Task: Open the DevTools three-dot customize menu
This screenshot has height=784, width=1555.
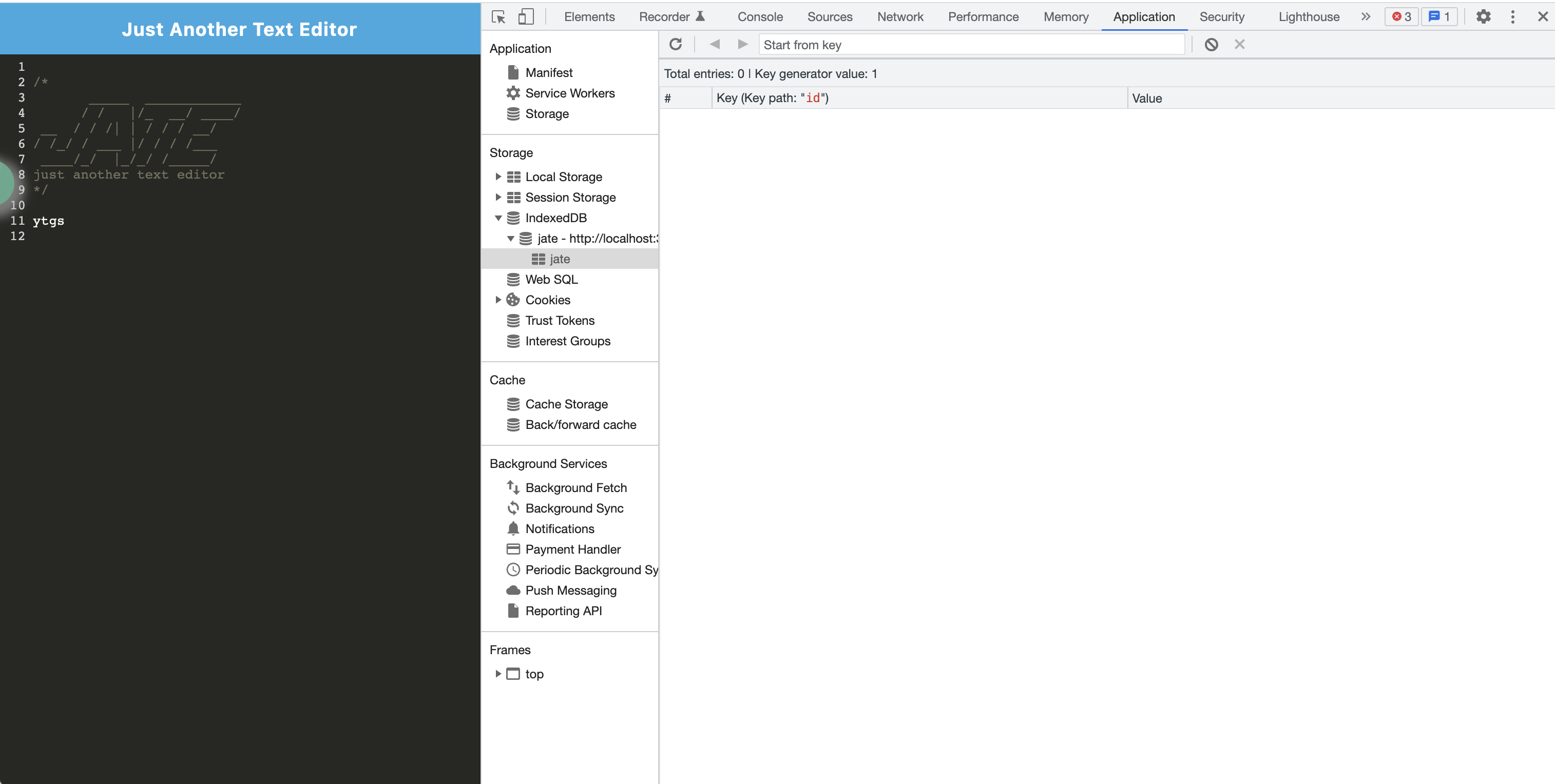Action: coord(1513,17)
